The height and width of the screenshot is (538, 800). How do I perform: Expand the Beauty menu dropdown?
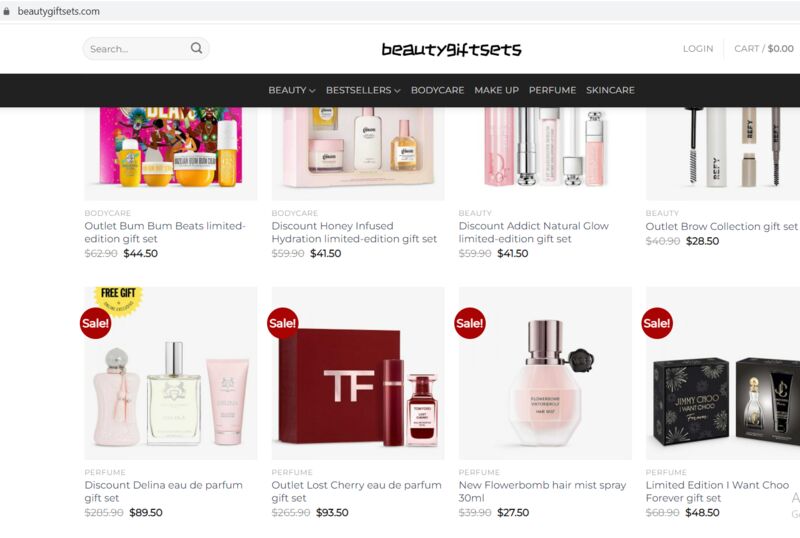pos(292,90)
